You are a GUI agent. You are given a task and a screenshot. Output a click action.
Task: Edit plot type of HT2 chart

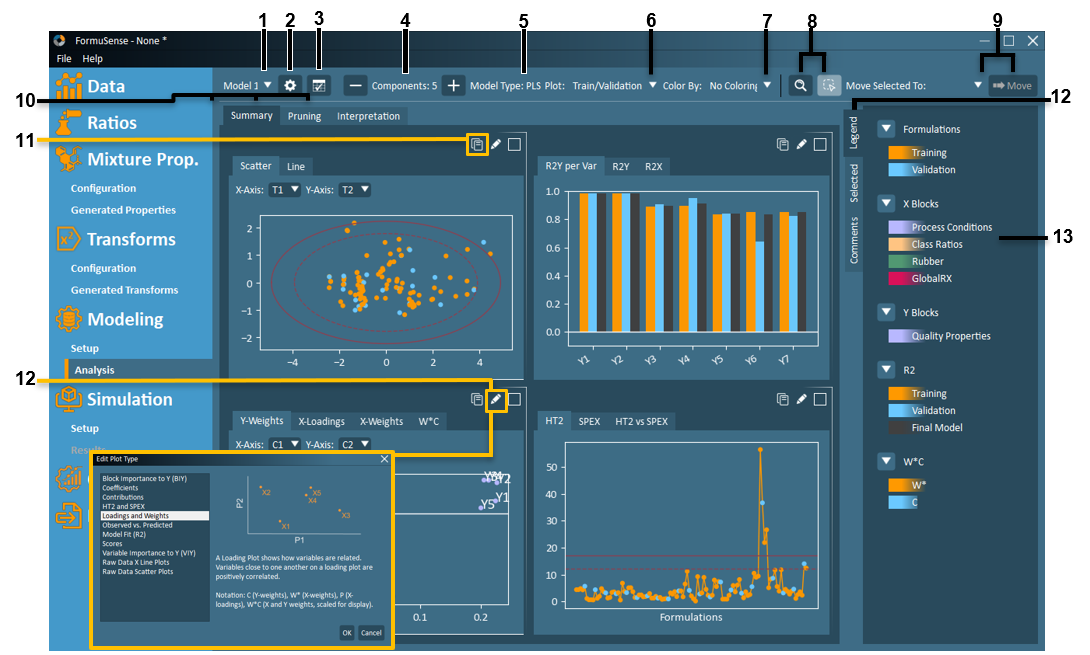click(x=801, y=400)
